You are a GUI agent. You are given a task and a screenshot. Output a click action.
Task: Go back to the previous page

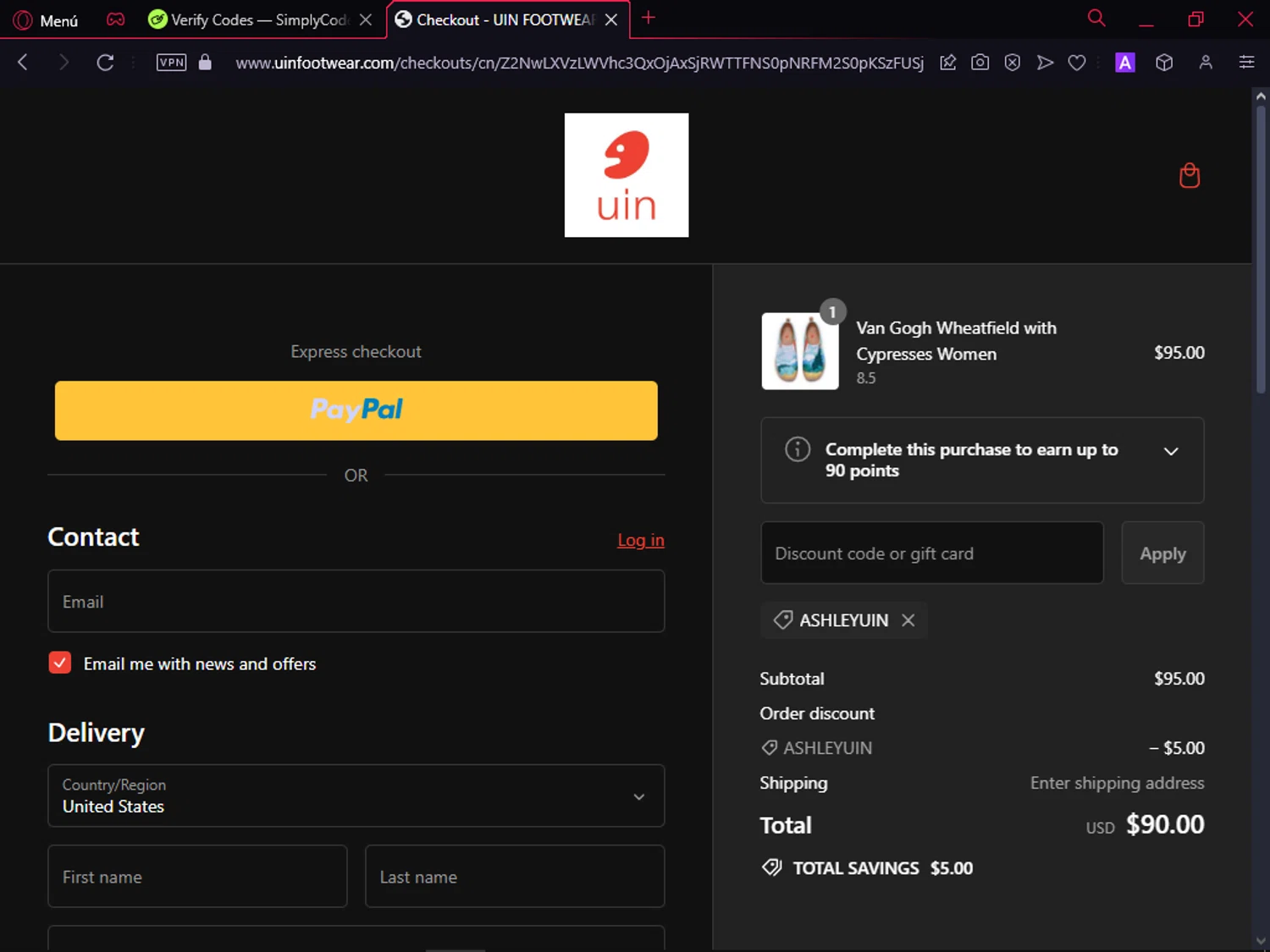tap(23, 62)
